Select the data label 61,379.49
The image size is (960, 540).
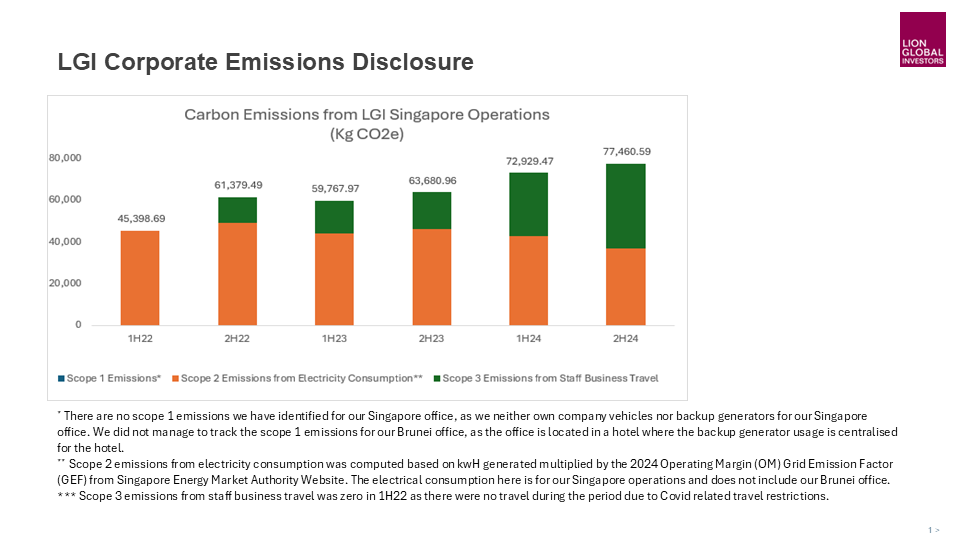coord(238,185)
